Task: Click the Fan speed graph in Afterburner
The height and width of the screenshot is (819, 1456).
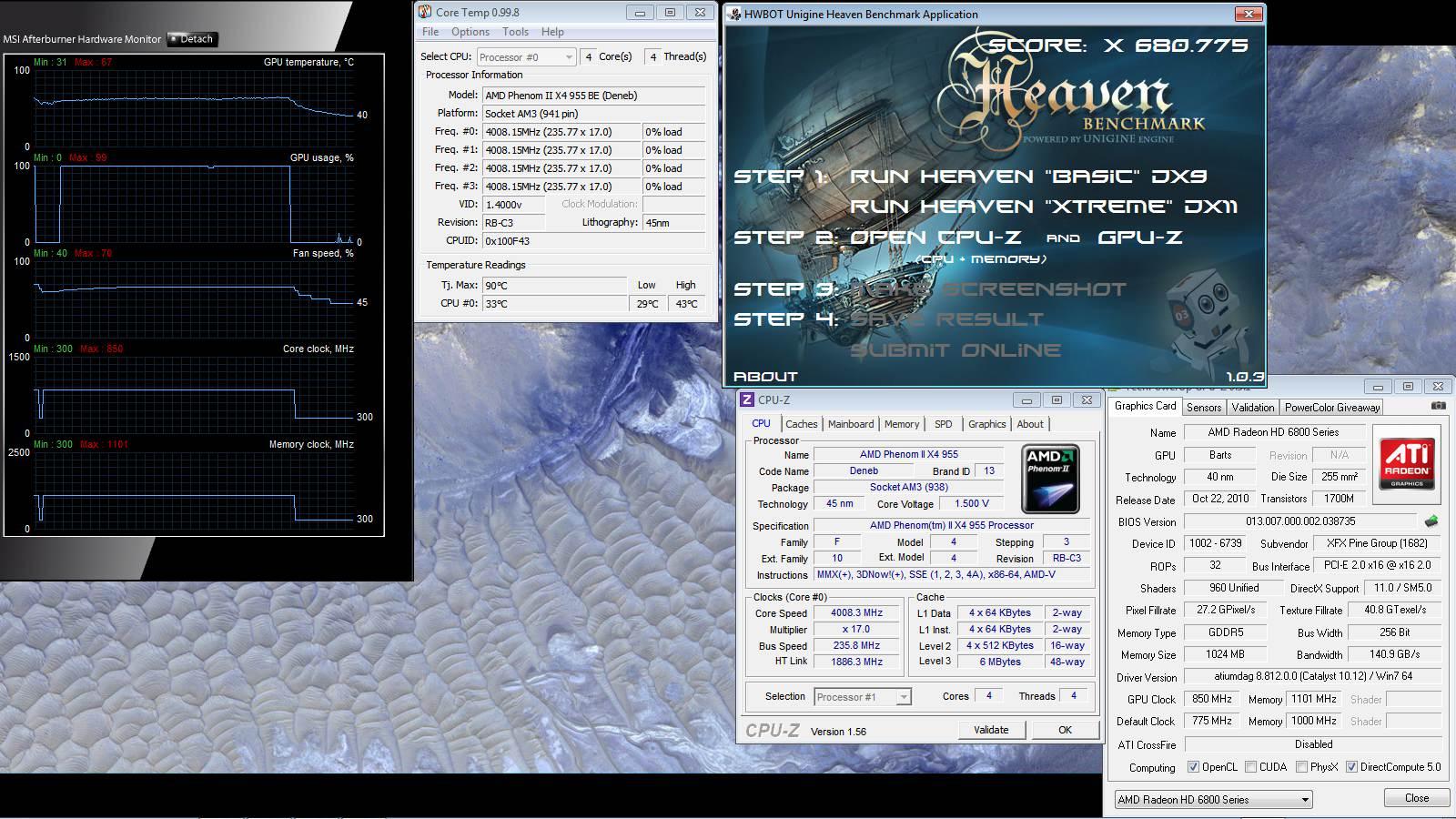Action: 194,299
